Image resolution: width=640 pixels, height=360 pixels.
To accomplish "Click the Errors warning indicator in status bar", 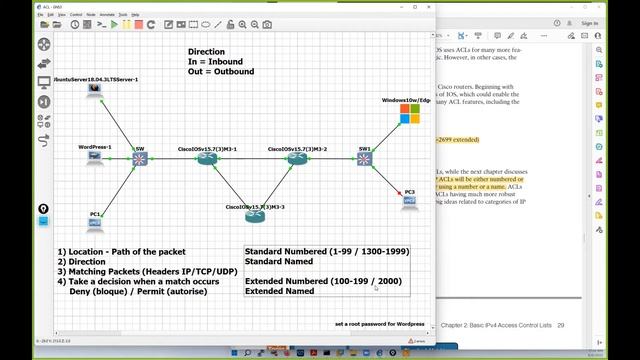I will pos(416,341).
